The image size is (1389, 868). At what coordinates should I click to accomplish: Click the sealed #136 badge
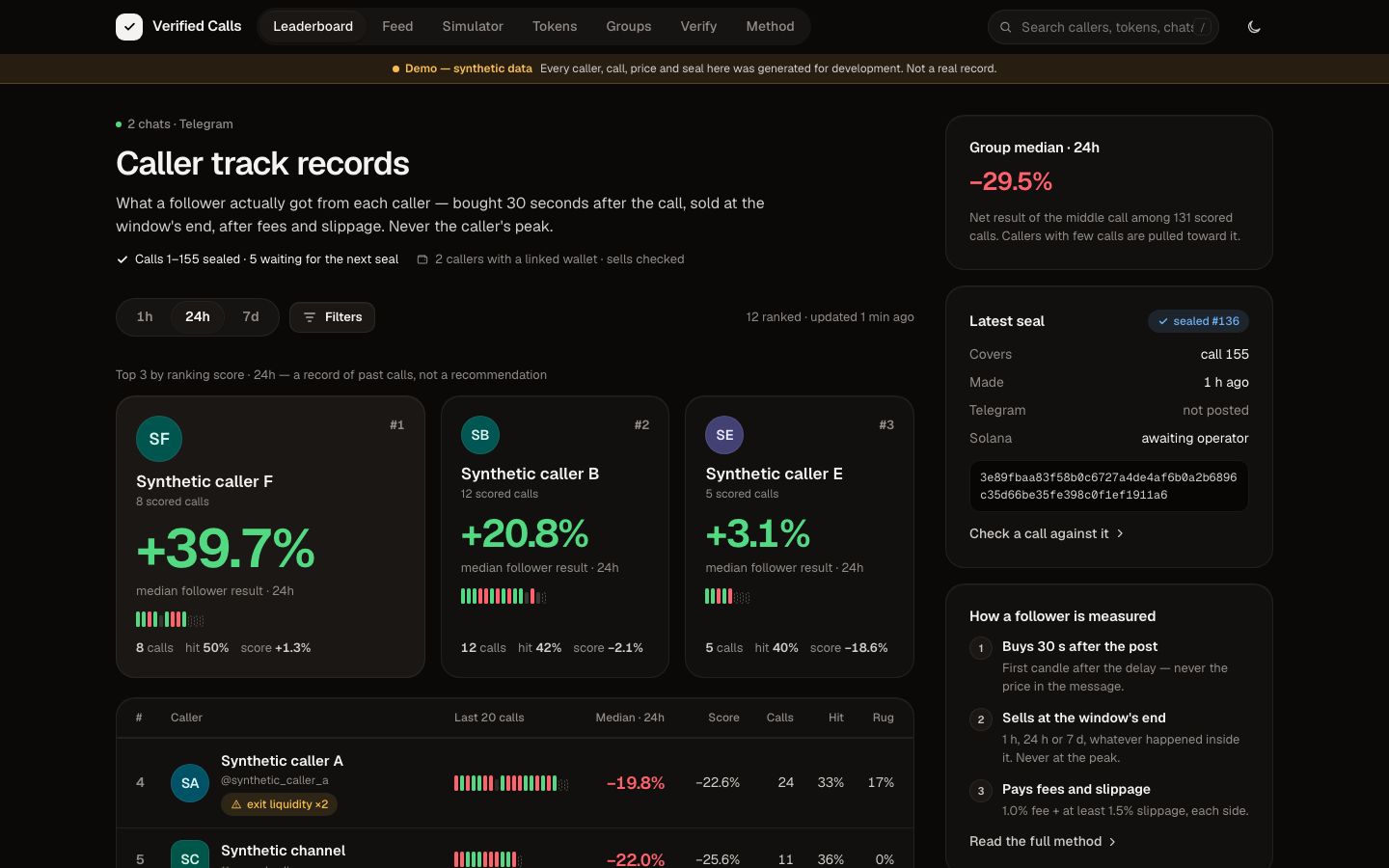(x=1198, y=321)
